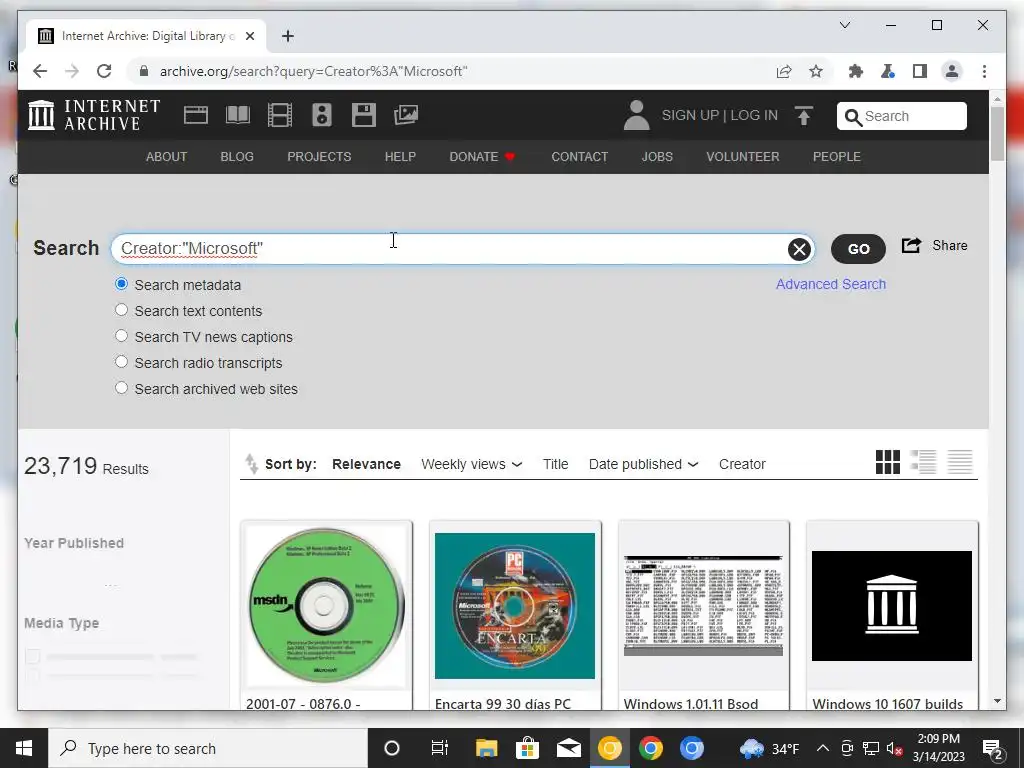
Task: Select Search radio transcripts option
Action: pyautogui.click(x=121, y=362)
